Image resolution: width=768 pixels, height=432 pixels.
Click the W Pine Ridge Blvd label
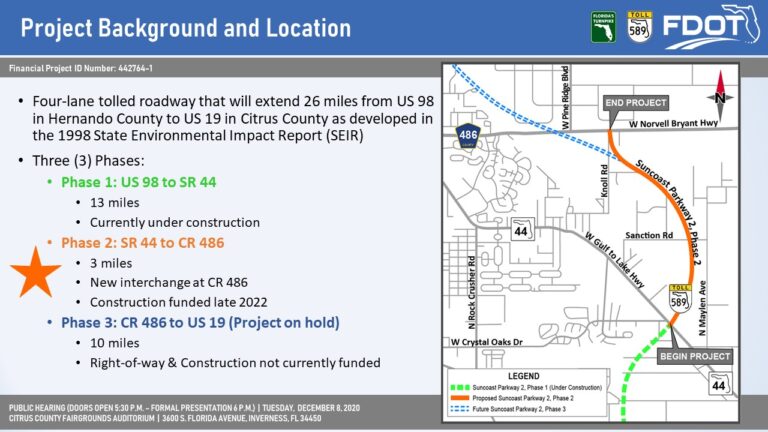(x=565, y=98)
